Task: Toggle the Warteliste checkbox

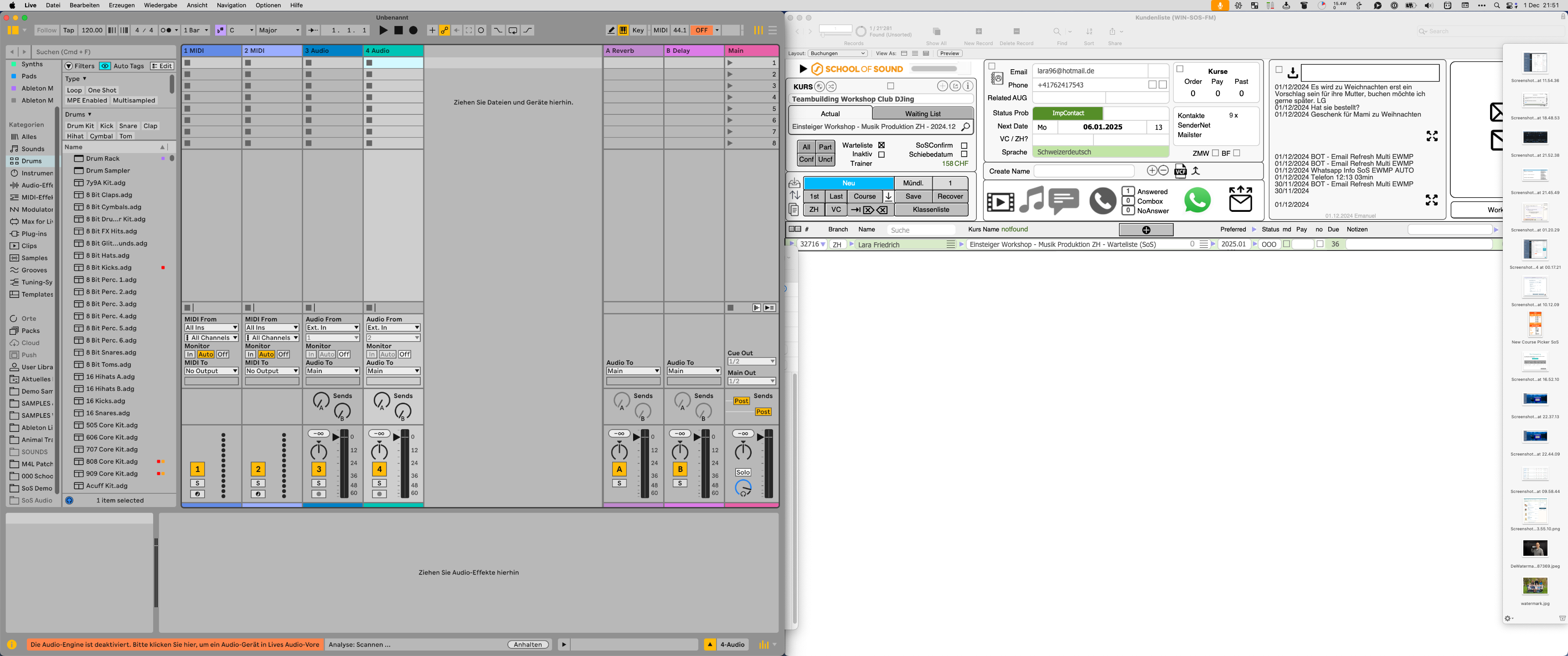Action: (882, 145)
